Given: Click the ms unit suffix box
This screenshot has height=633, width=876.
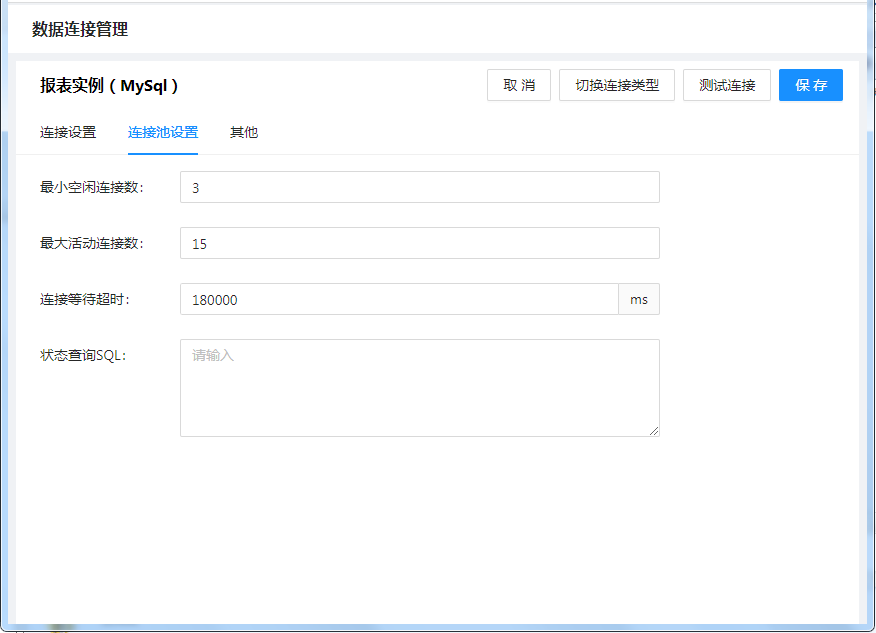Looking at the screenshot, I should tap(639, 299).
